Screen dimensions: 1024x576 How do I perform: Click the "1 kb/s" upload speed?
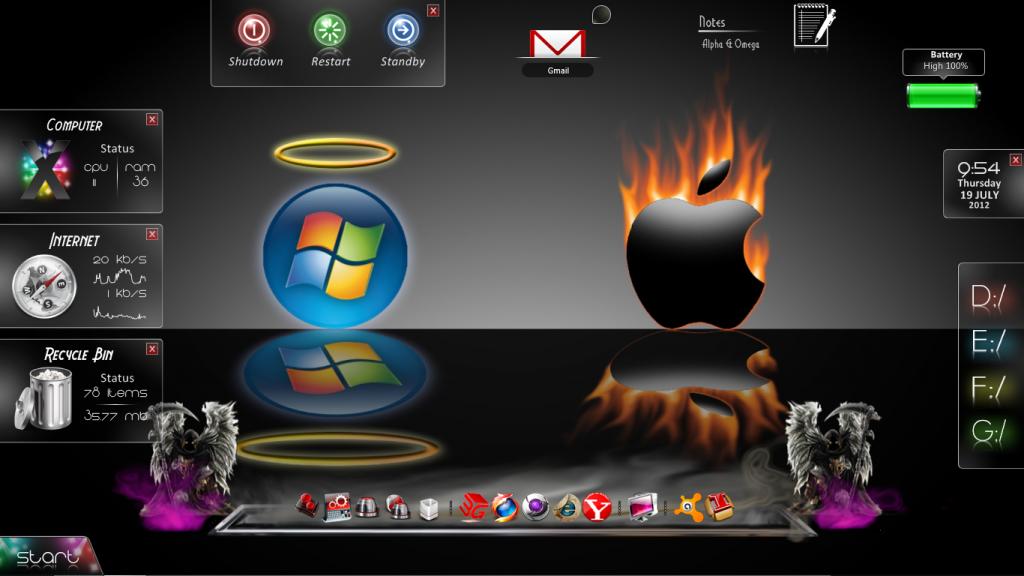pyautogui.click(x=127, y=293)
